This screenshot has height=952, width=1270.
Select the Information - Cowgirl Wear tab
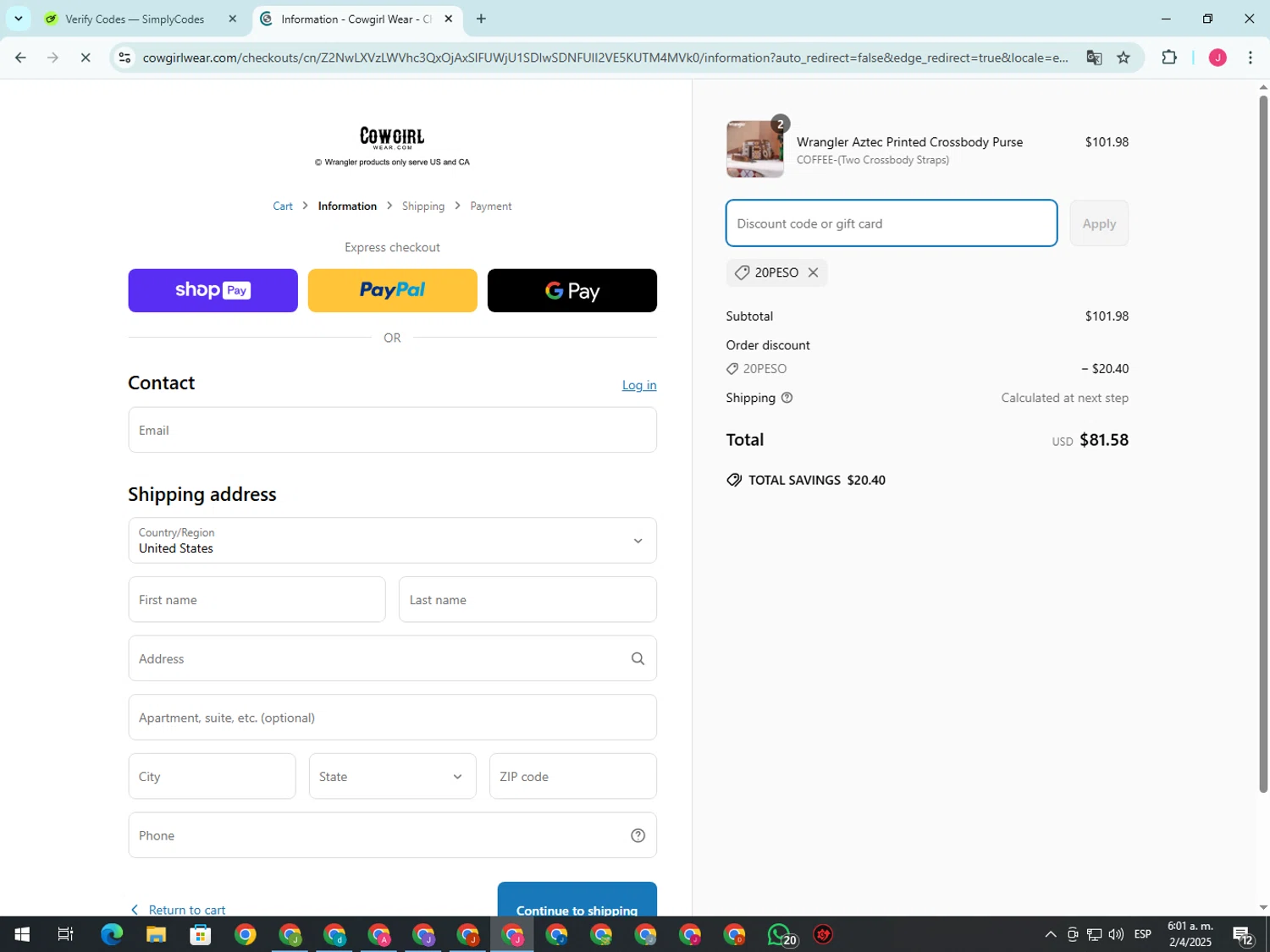357,19
